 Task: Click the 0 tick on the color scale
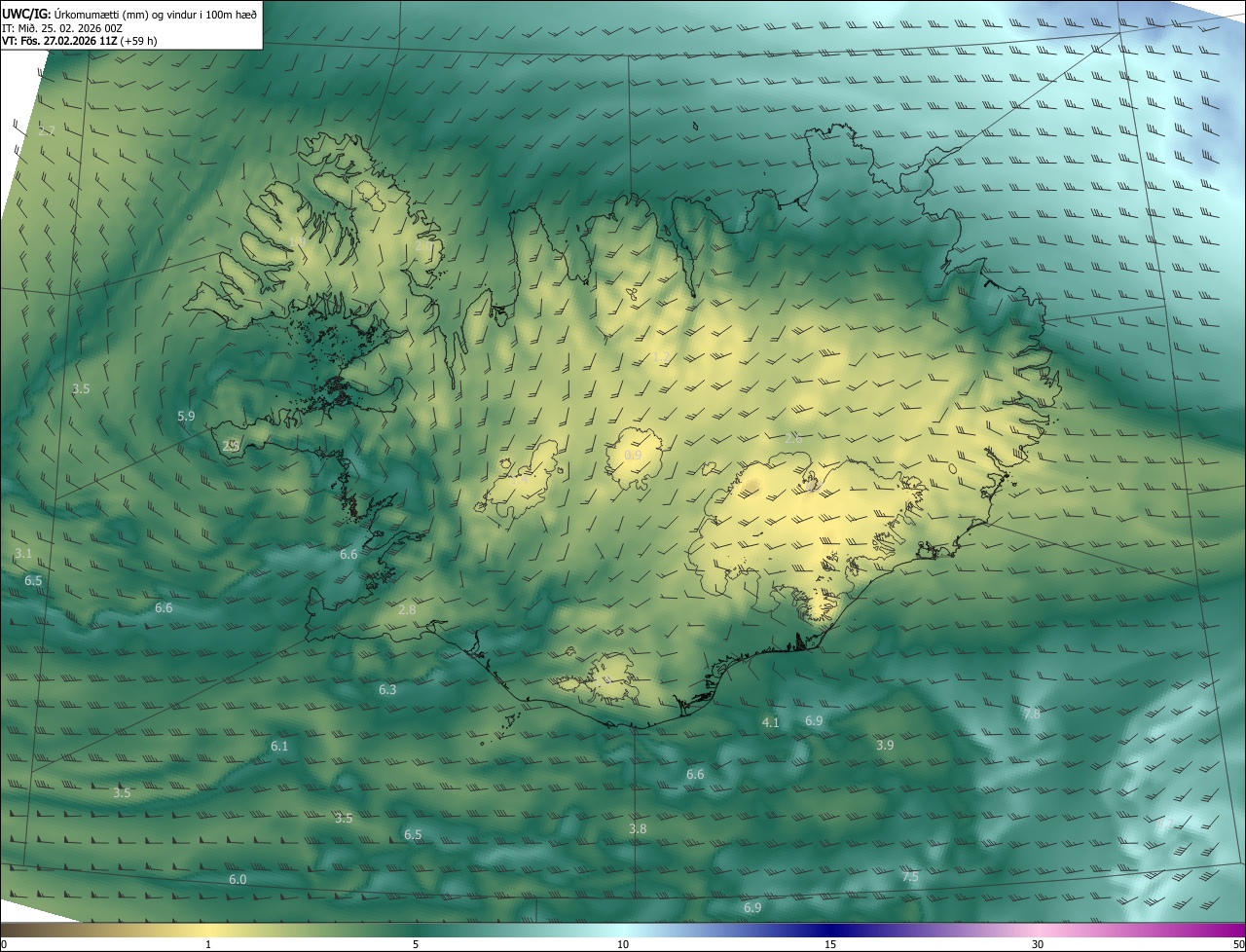tap(4, 944)
